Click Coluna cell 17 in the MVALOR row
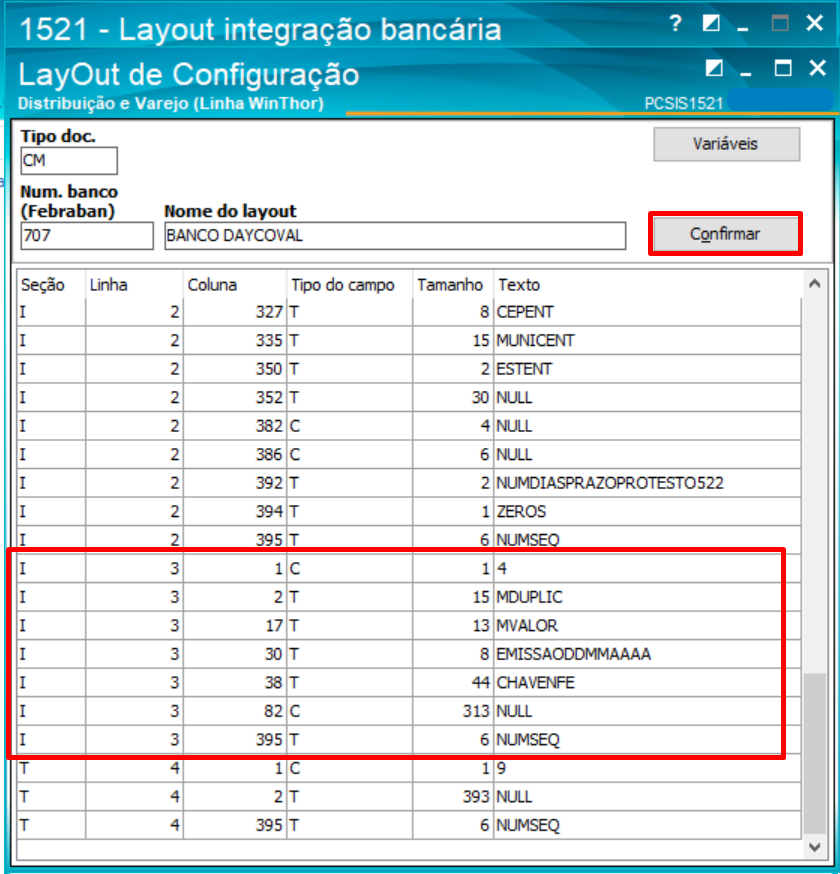This screenshot has width=840, height=874. click(x=235, y=625)
